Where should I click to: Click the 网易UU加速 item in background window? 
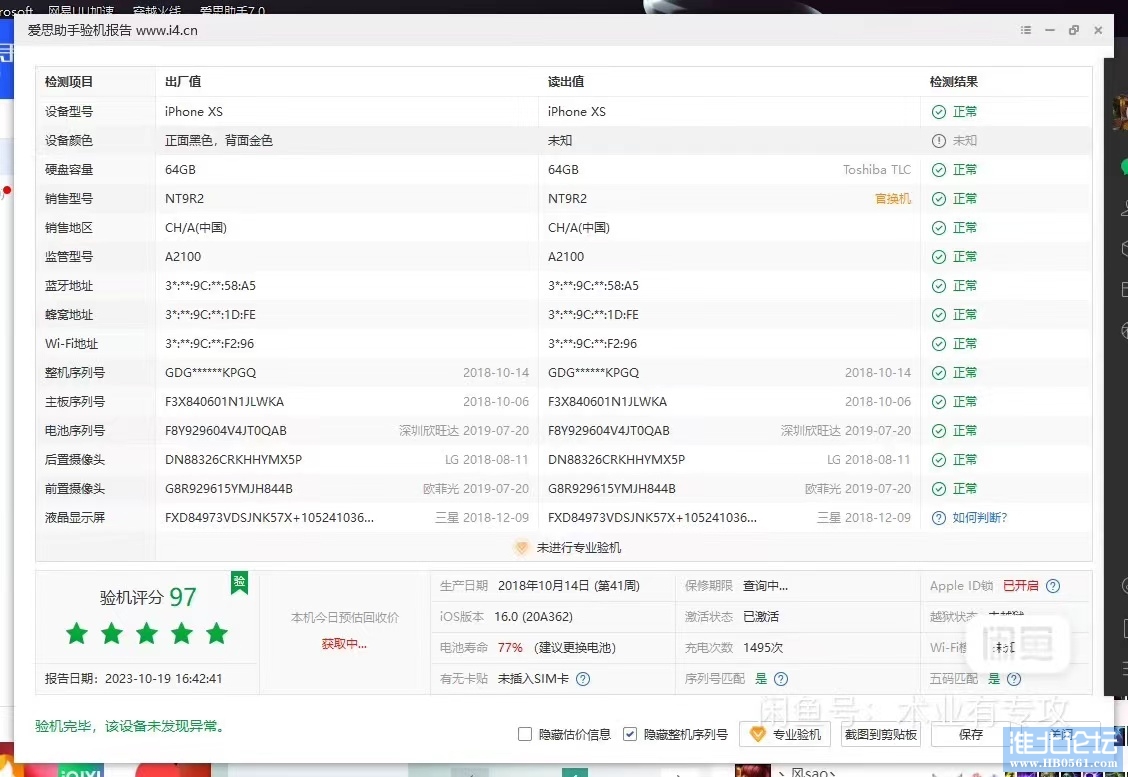click(81, 10)
